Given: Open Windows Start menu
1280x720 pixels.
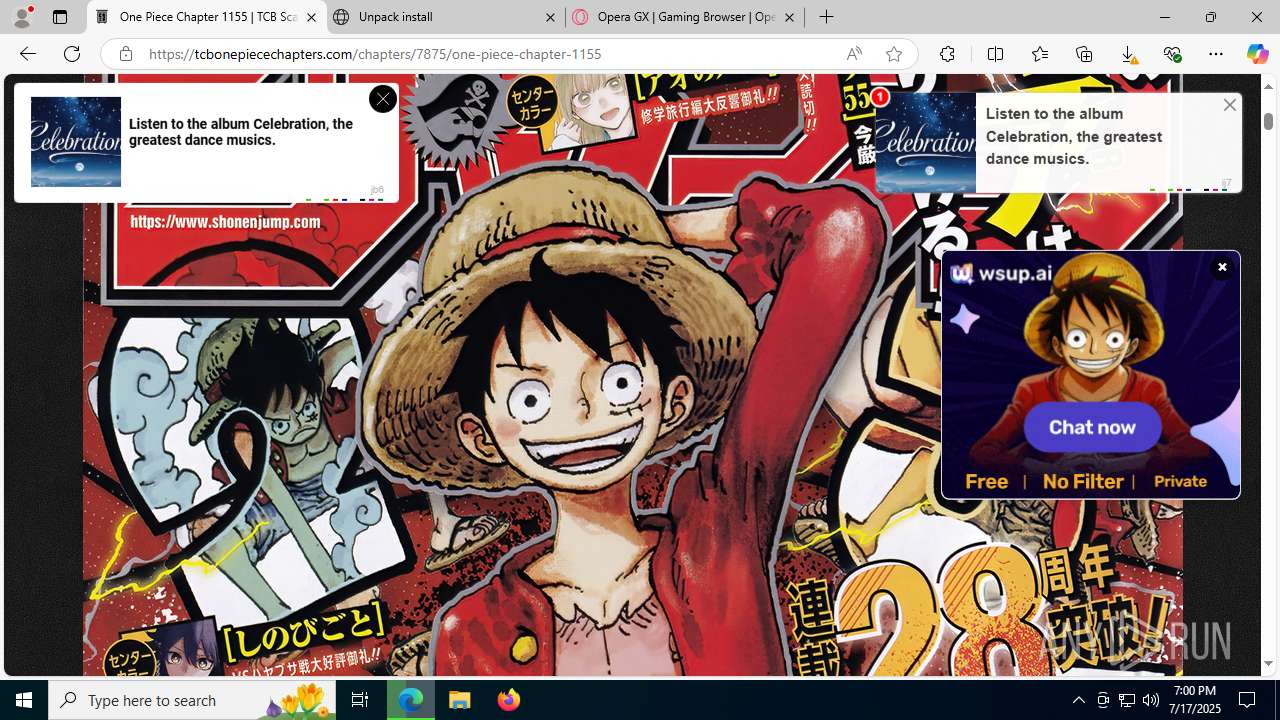Looking at the screenshot, I should 24,700.
